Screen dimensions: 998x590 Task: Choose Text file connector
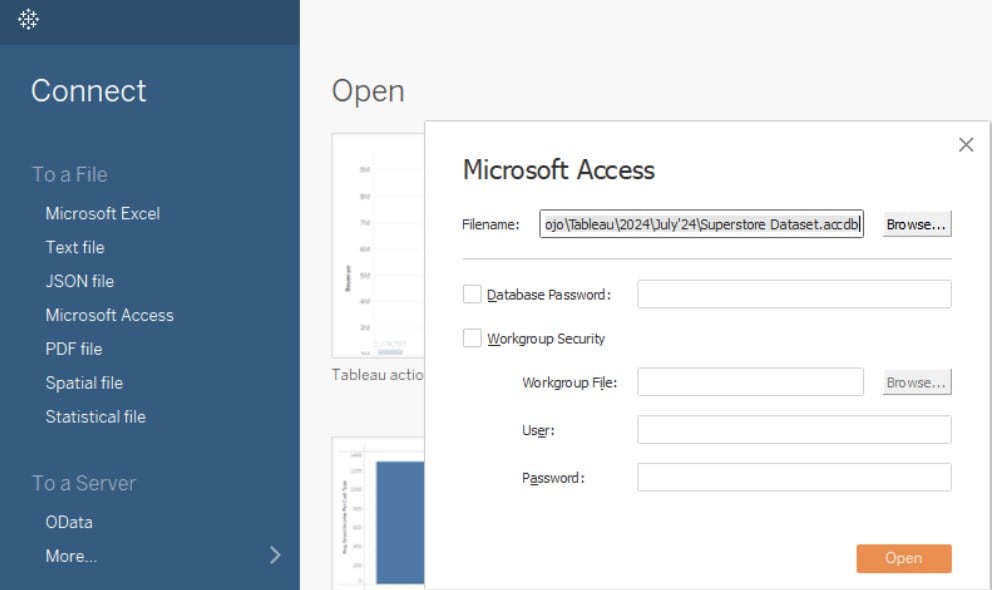pos(74,247)
